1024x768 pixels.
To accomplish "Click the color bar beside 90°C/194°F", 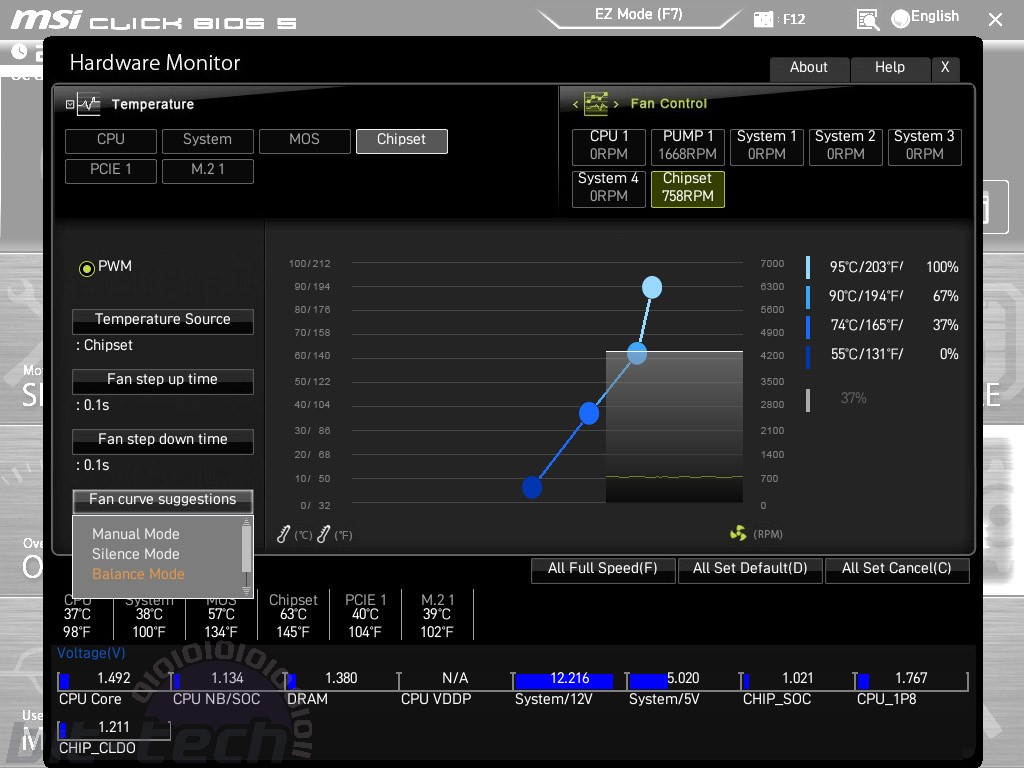I will (808, 296).
